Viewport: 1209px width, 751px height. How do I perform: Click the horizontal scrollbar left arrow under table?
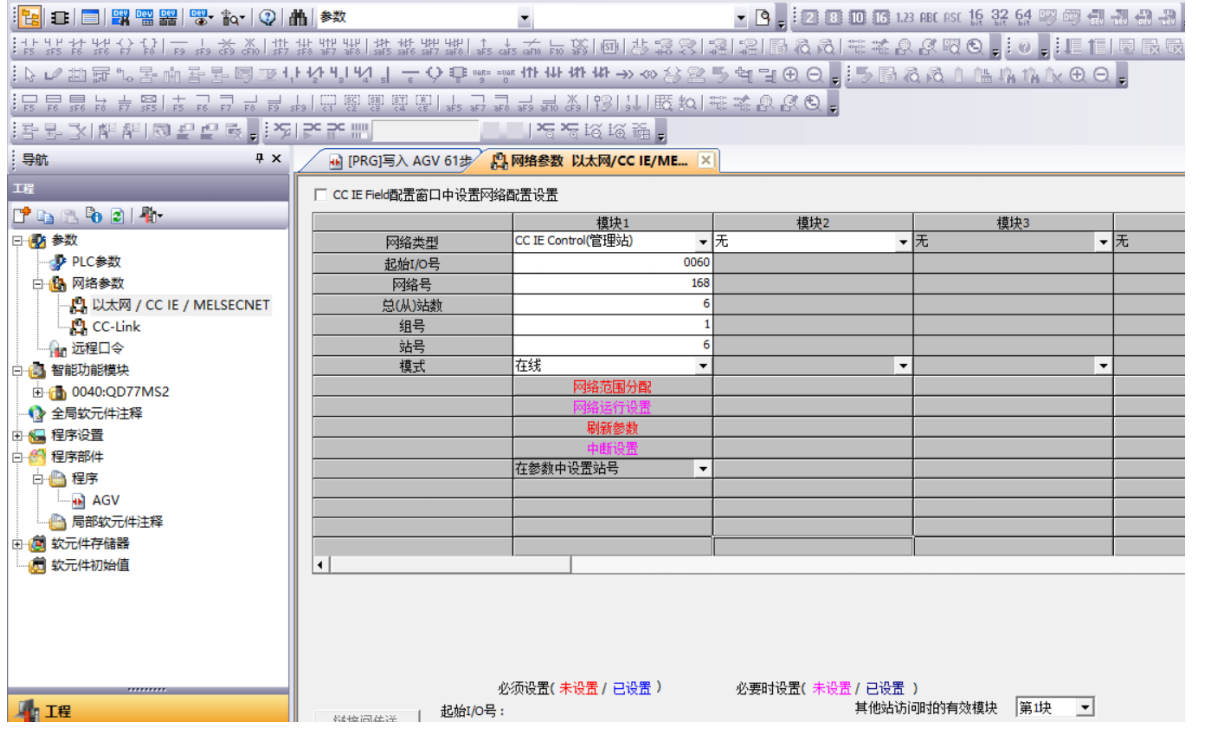tap(321, 565)
